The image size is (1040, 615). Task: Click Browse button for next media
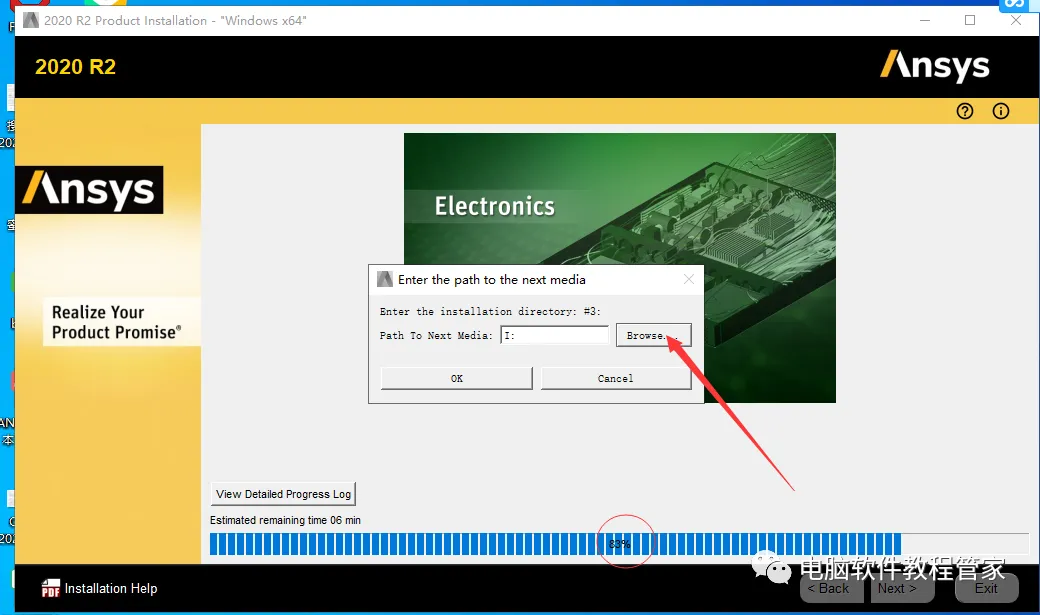tap(653, 335)
